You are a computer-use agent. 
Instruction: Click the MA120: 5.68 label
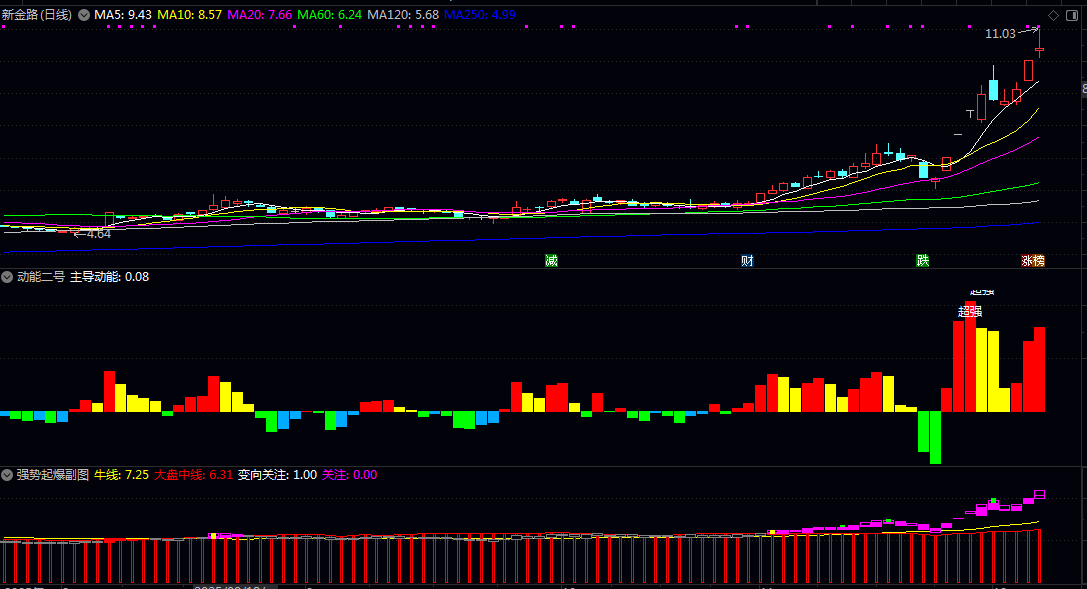point(403,15)
